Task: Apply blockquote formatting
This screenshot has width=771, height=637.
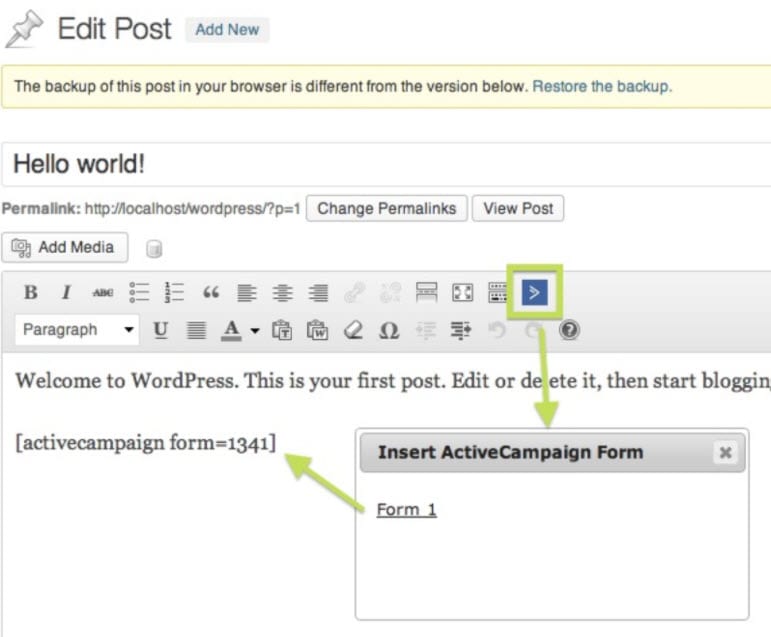Action: coord(211,293)
